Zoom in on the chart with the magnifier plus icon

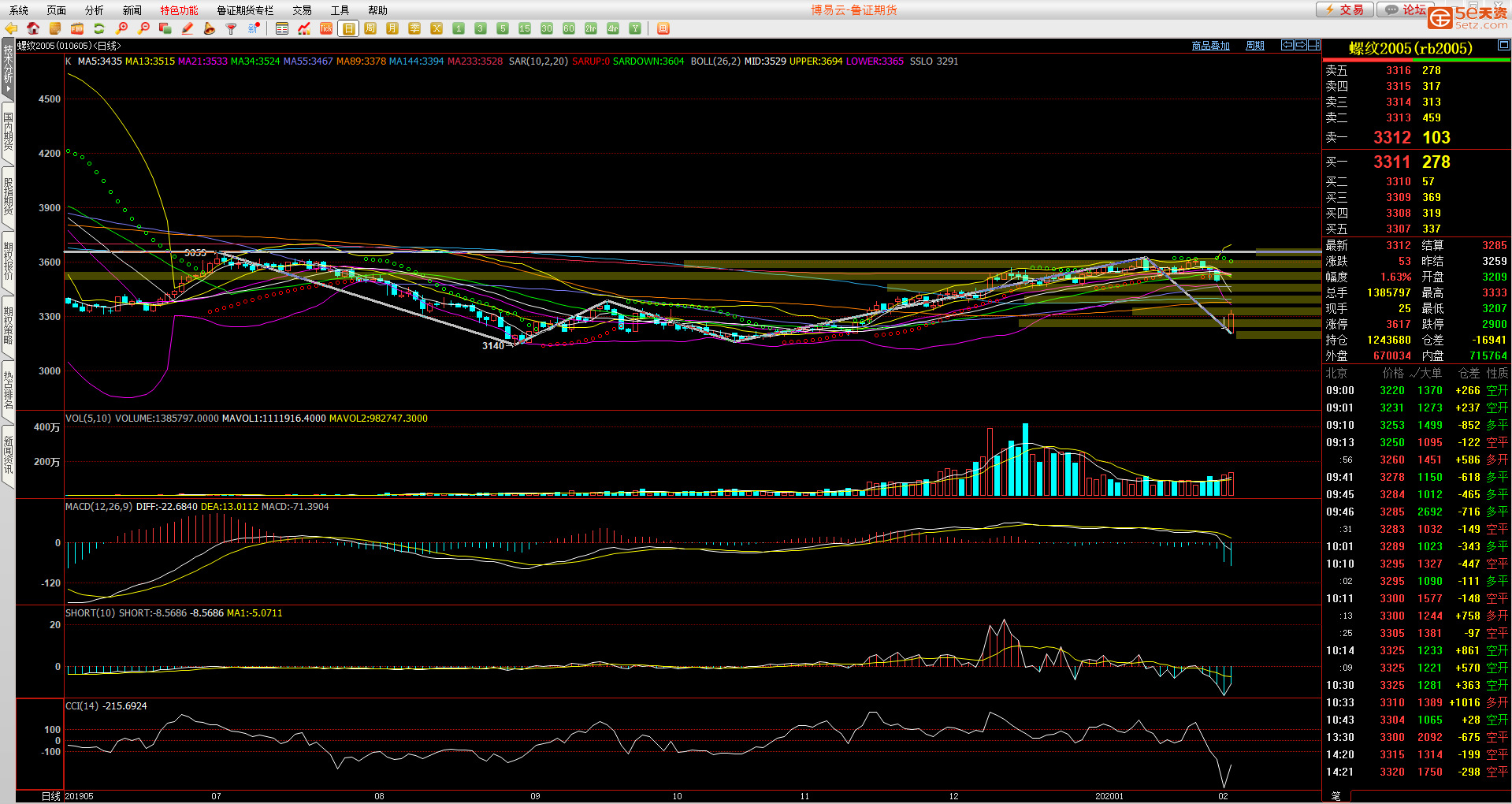pos(121,28)
